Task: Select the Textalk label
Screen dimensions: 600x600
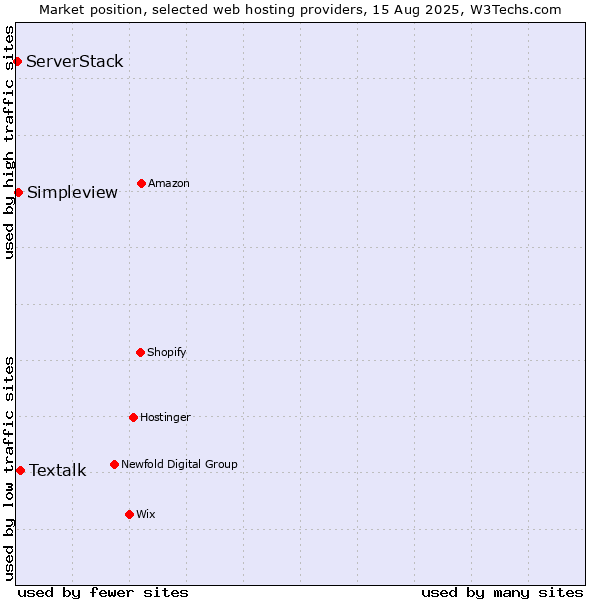Action: (x=58, y=470)
